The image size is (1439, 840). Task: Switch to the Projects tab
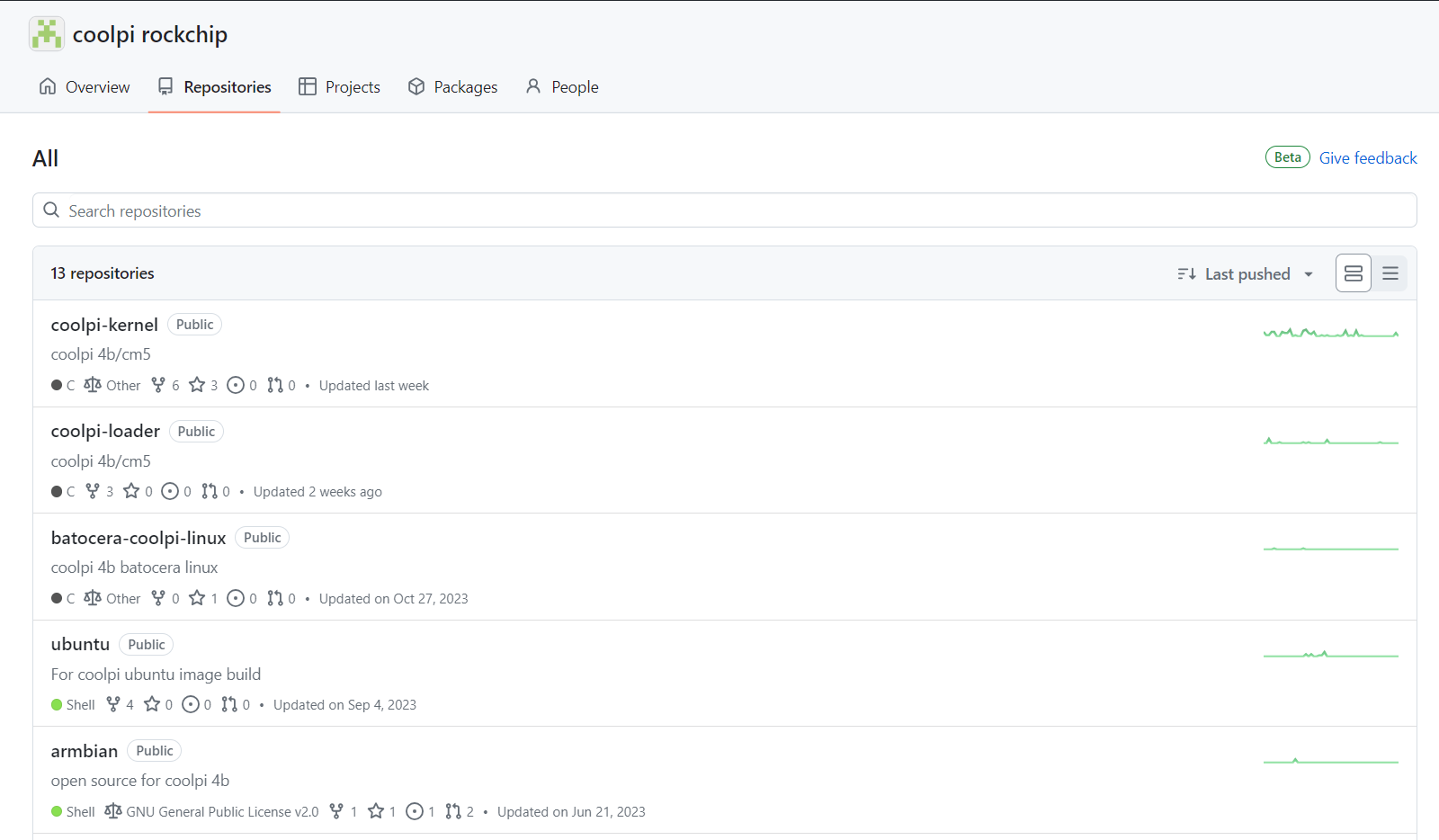click(339, 87)
